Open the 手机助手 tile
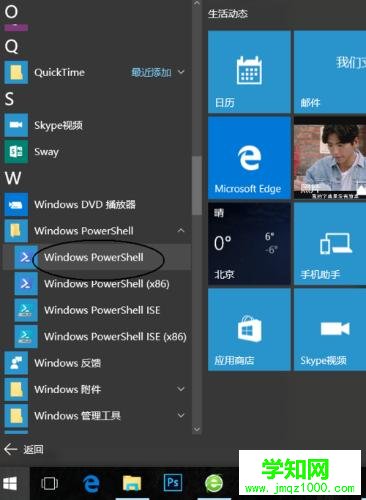This screenshot has height=500, width=366. [330, 244]
